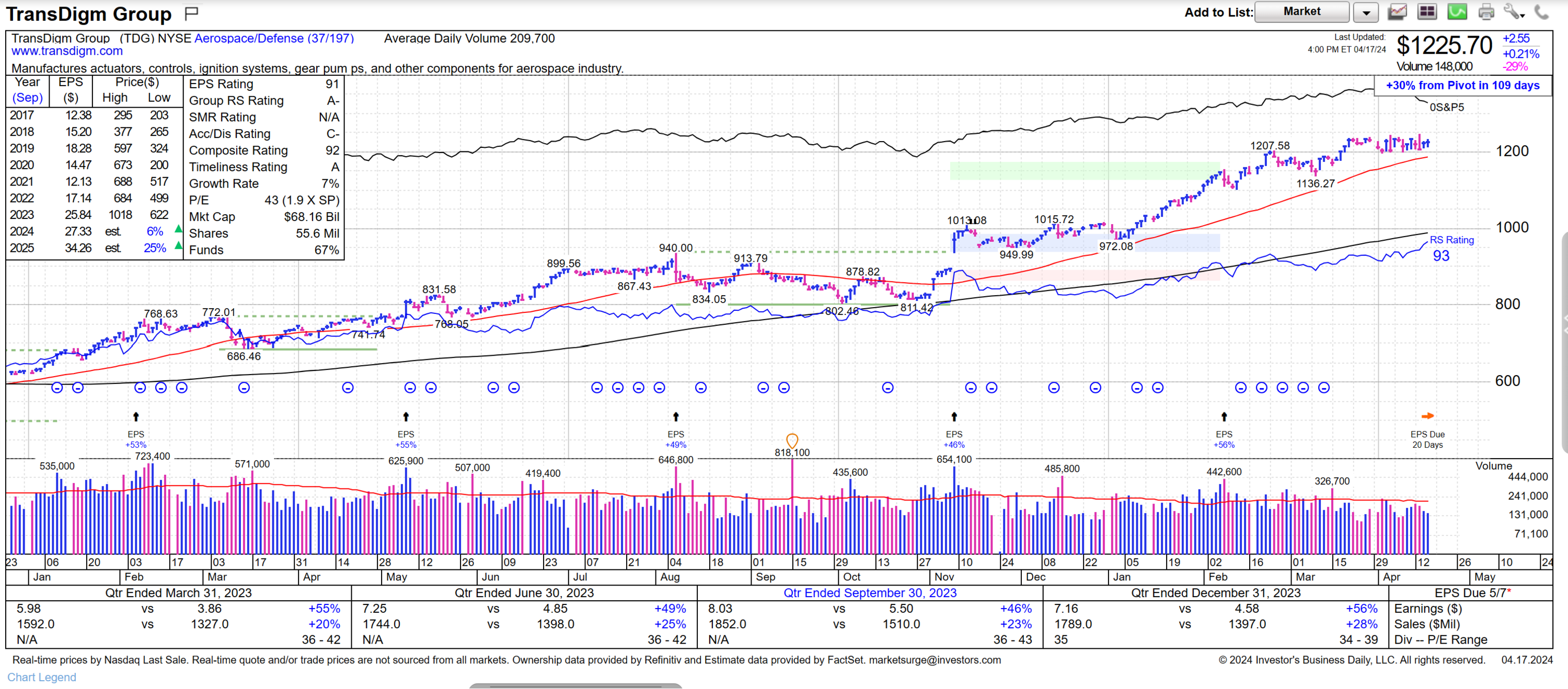Click the Average Daily Volume 209,700 text

click(469, 38)
